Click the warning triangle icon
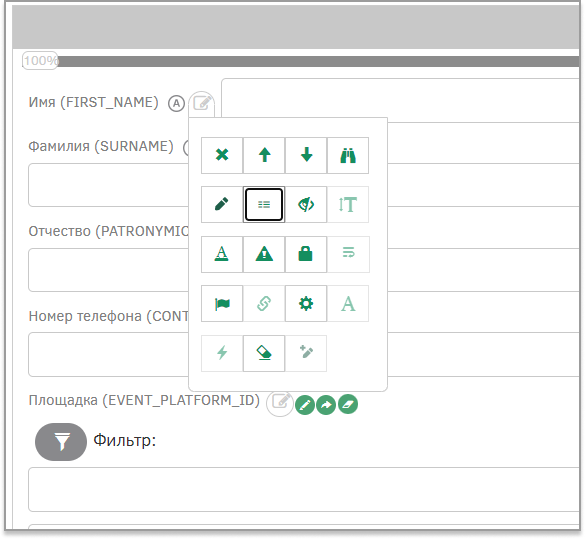The width and height of the screenshot is (585, 539). click(x=264, y=254)
